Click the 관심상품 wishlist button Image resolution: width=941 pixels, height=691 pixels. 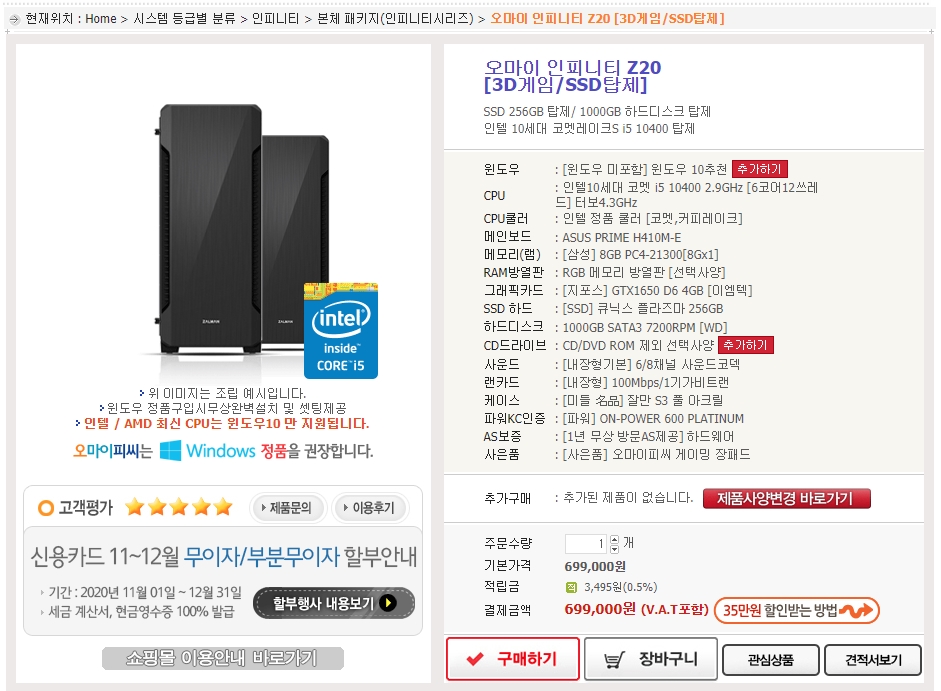coord(771,660)
